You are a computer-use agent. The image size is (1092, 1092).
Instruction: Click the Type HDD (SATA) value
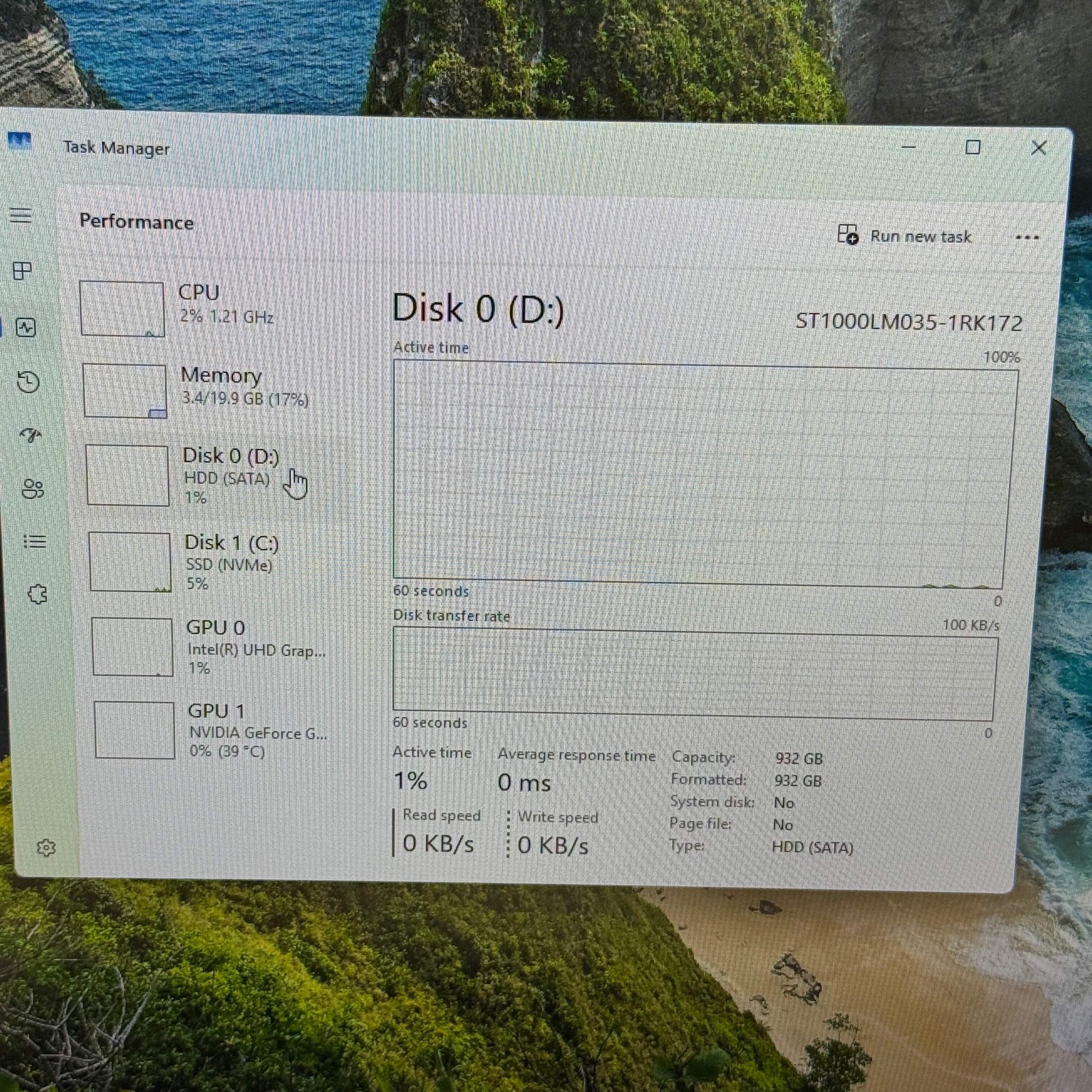[x=812, y=848]
